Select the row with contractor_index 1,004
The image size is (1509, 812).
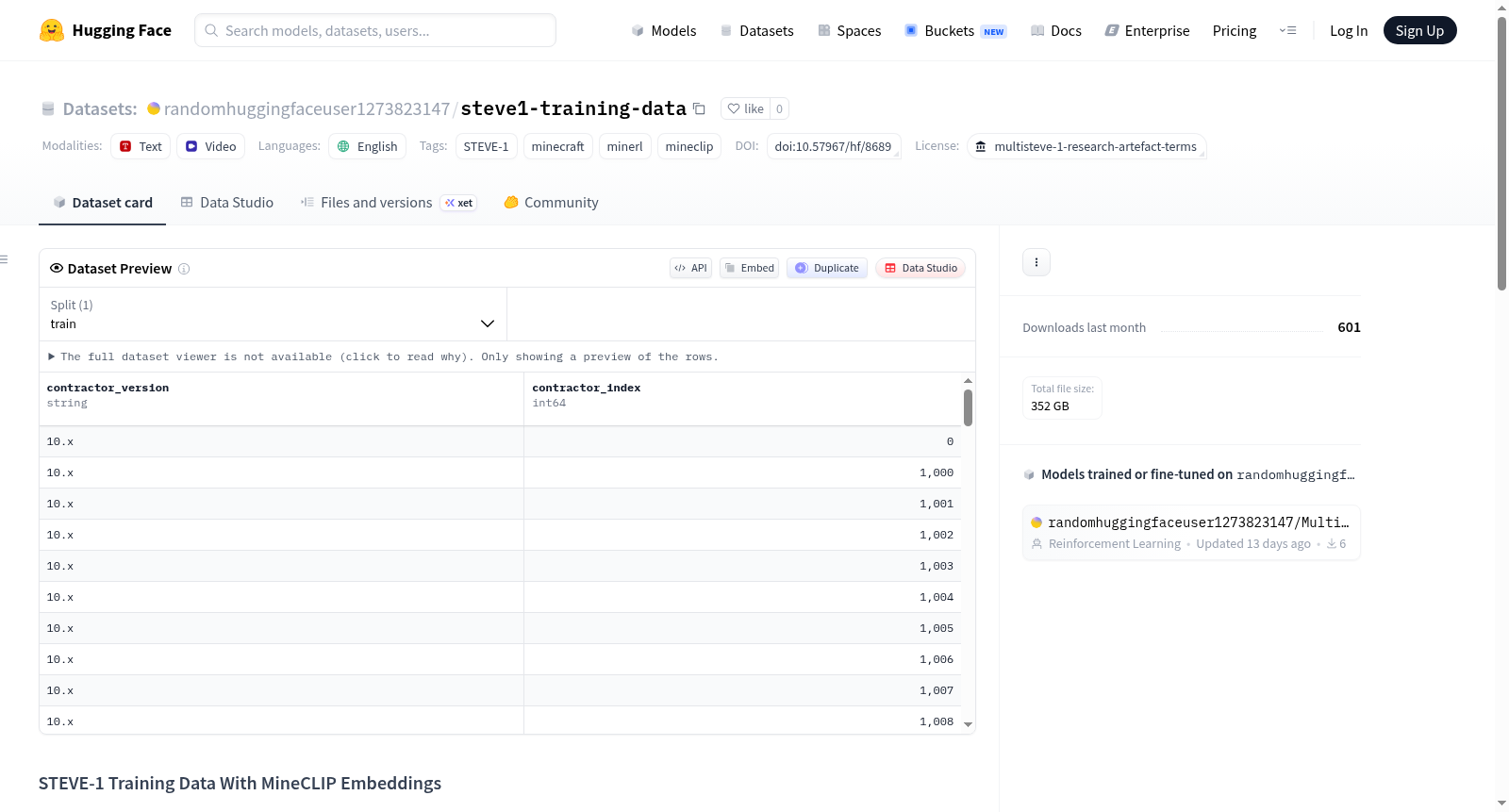(501, 597)
